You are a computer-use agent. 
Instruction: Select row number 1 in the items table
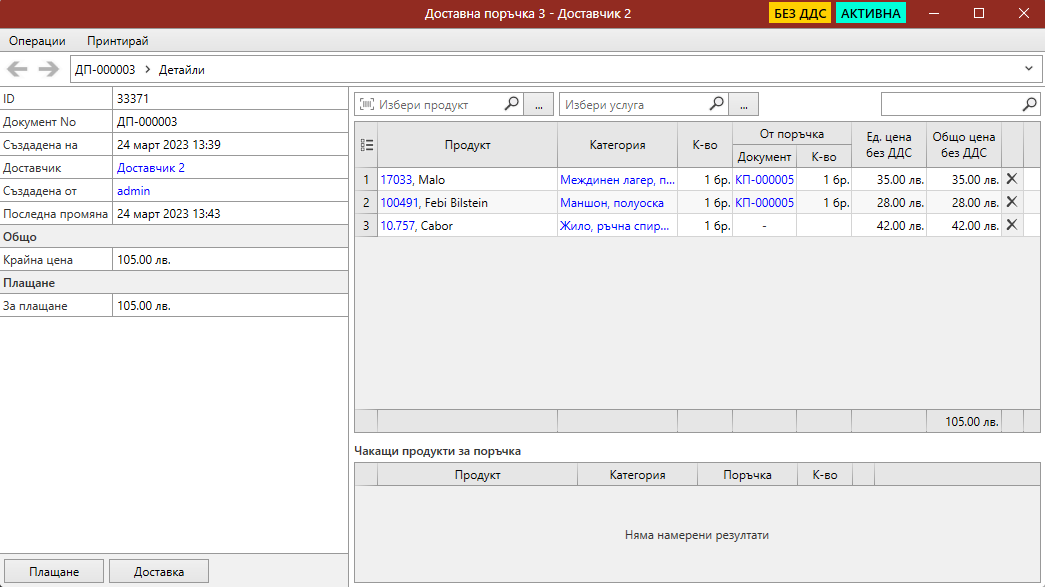pos(366,180)
